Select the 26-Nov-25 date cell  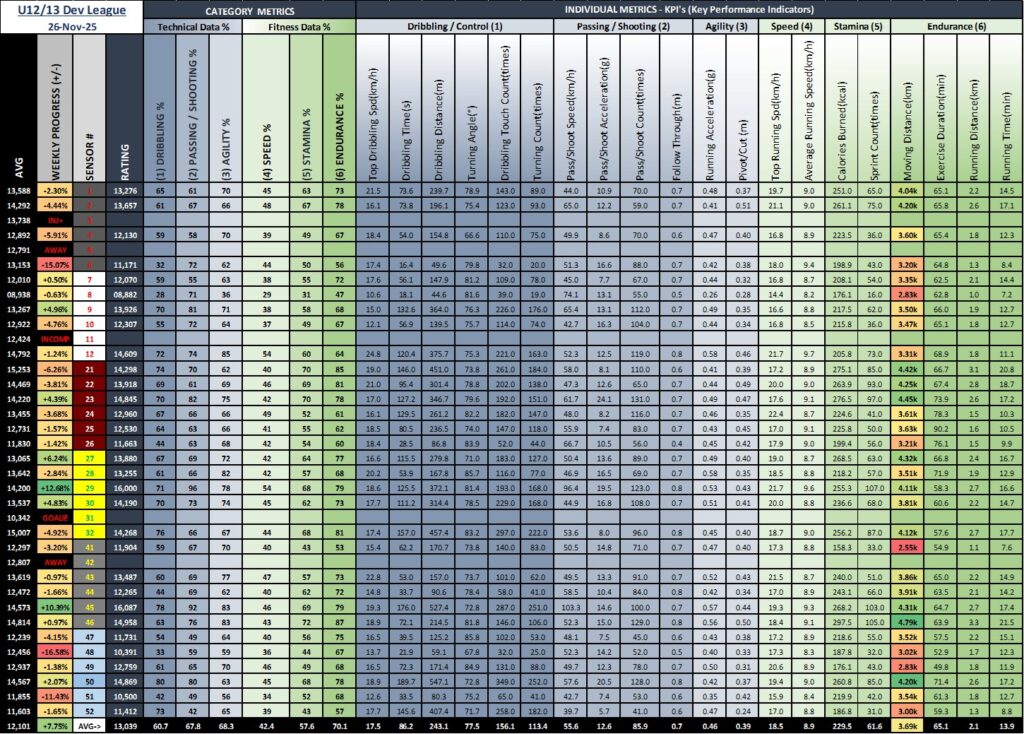coord(71,27)
